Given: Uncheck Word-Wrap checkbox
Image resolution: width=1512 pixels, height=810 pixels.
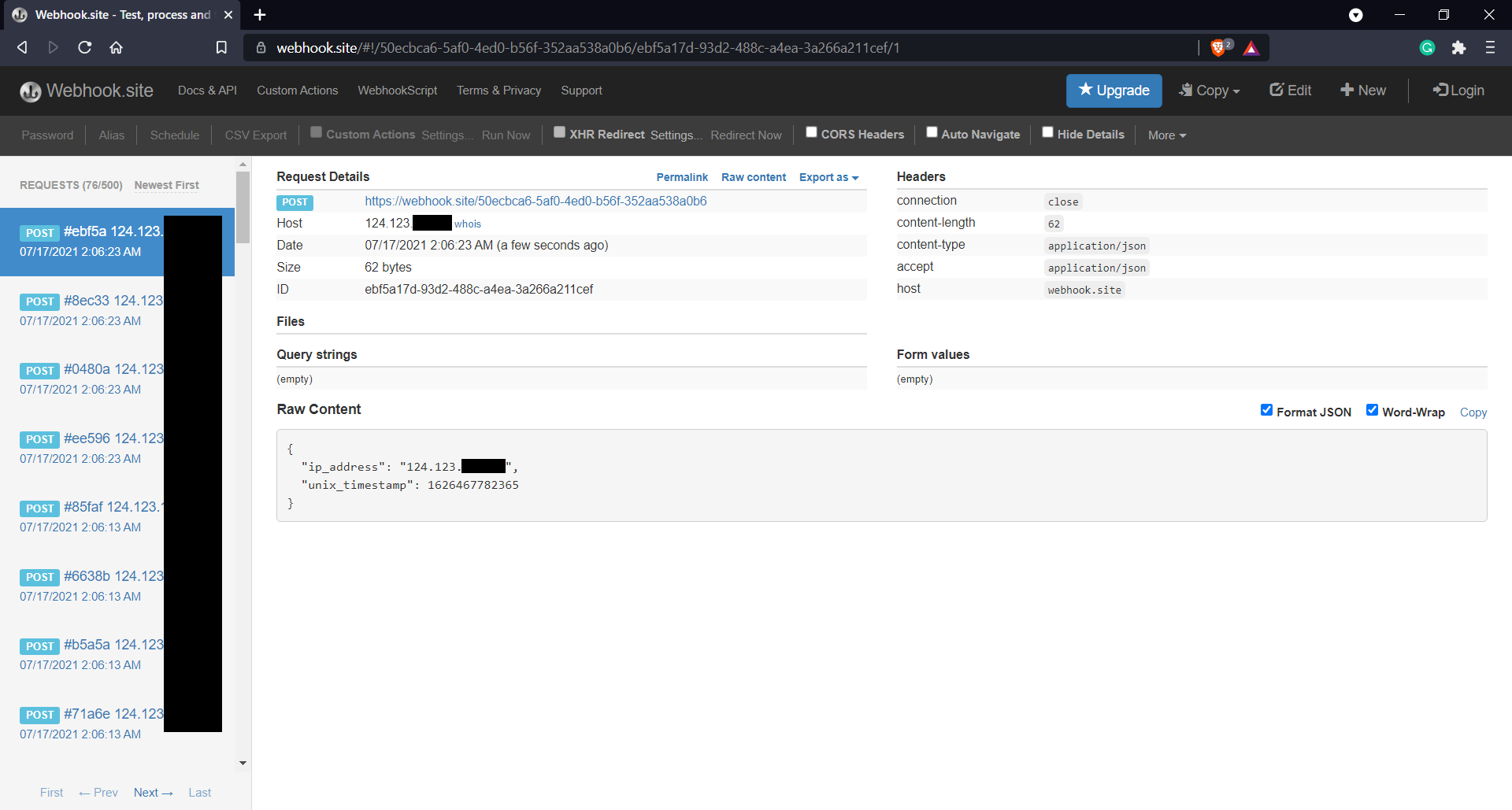Looking at the screenshot, I should click(1372, 410).
